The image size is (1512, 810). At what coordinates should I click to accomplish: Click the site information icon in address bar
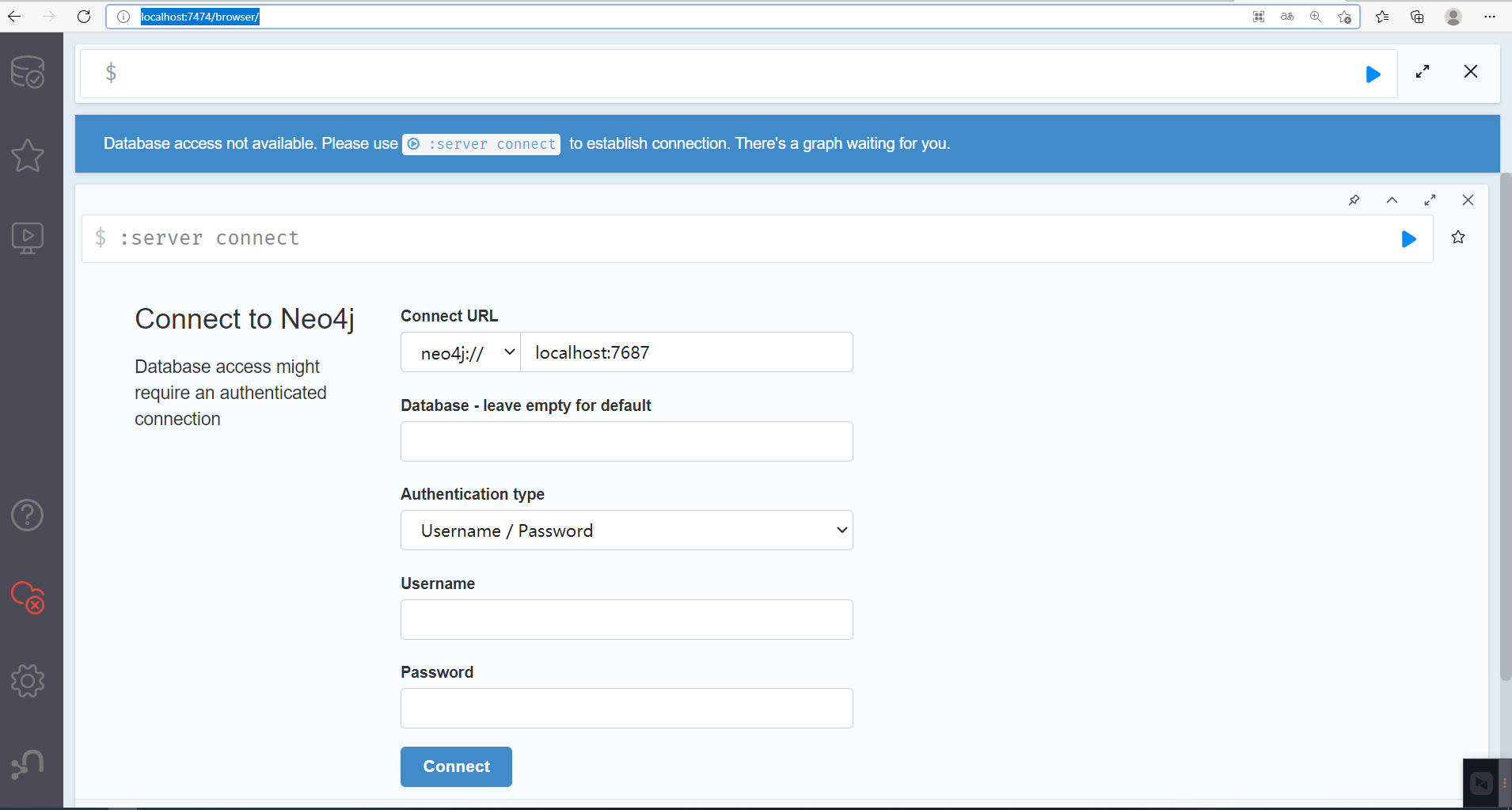click(x=123, y=17)
